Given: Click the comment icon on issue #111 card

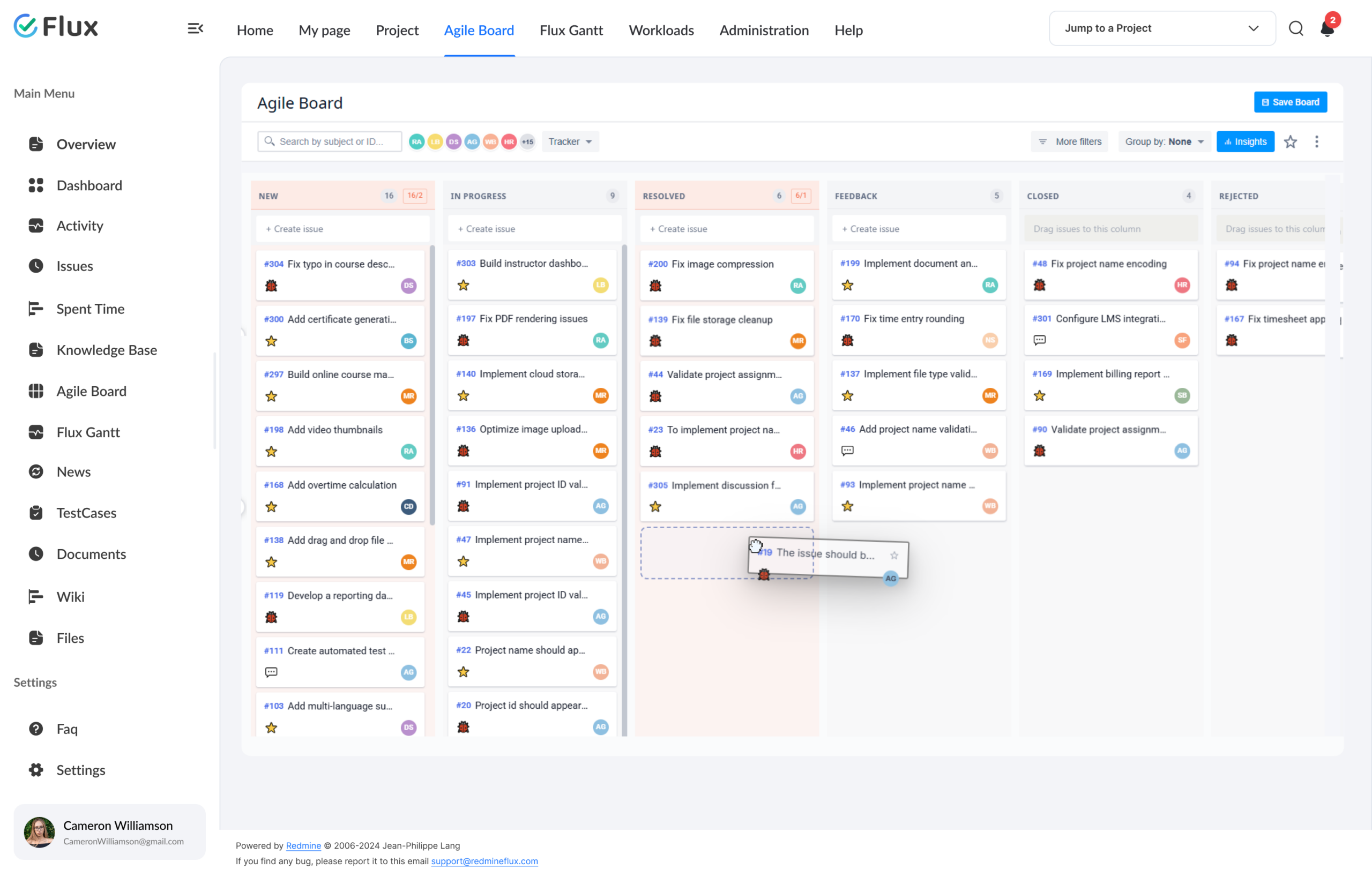Looking at the screenshot, I should click(x=271, y=672).
